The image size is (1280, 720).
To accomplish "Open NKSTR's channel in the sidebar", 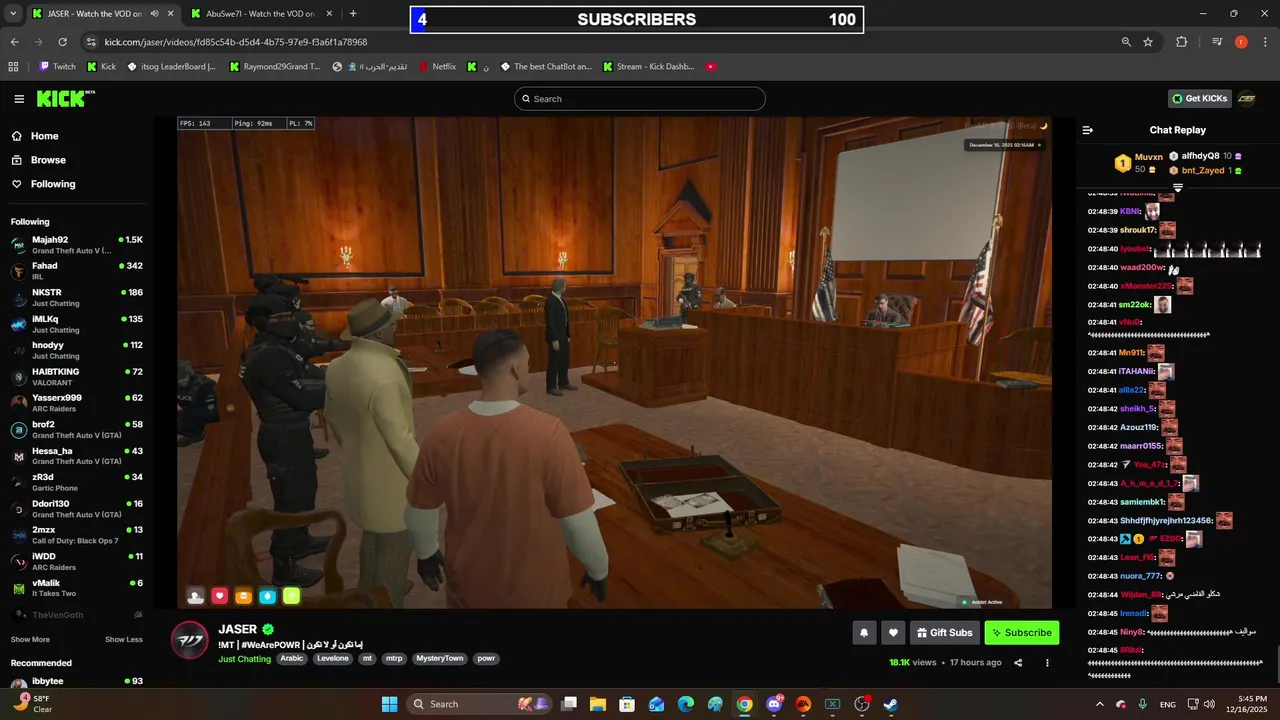I will pos(77,297).
